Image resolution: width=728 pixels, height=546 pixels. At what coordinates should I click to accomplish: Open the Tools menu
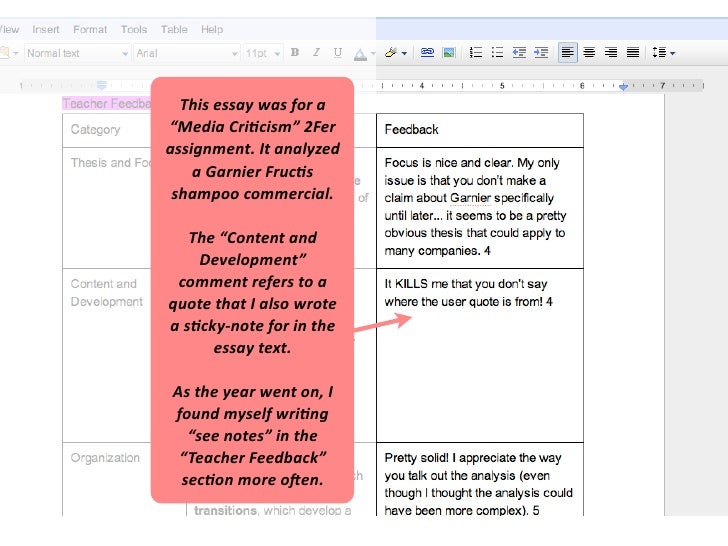[x=134, y=29]
